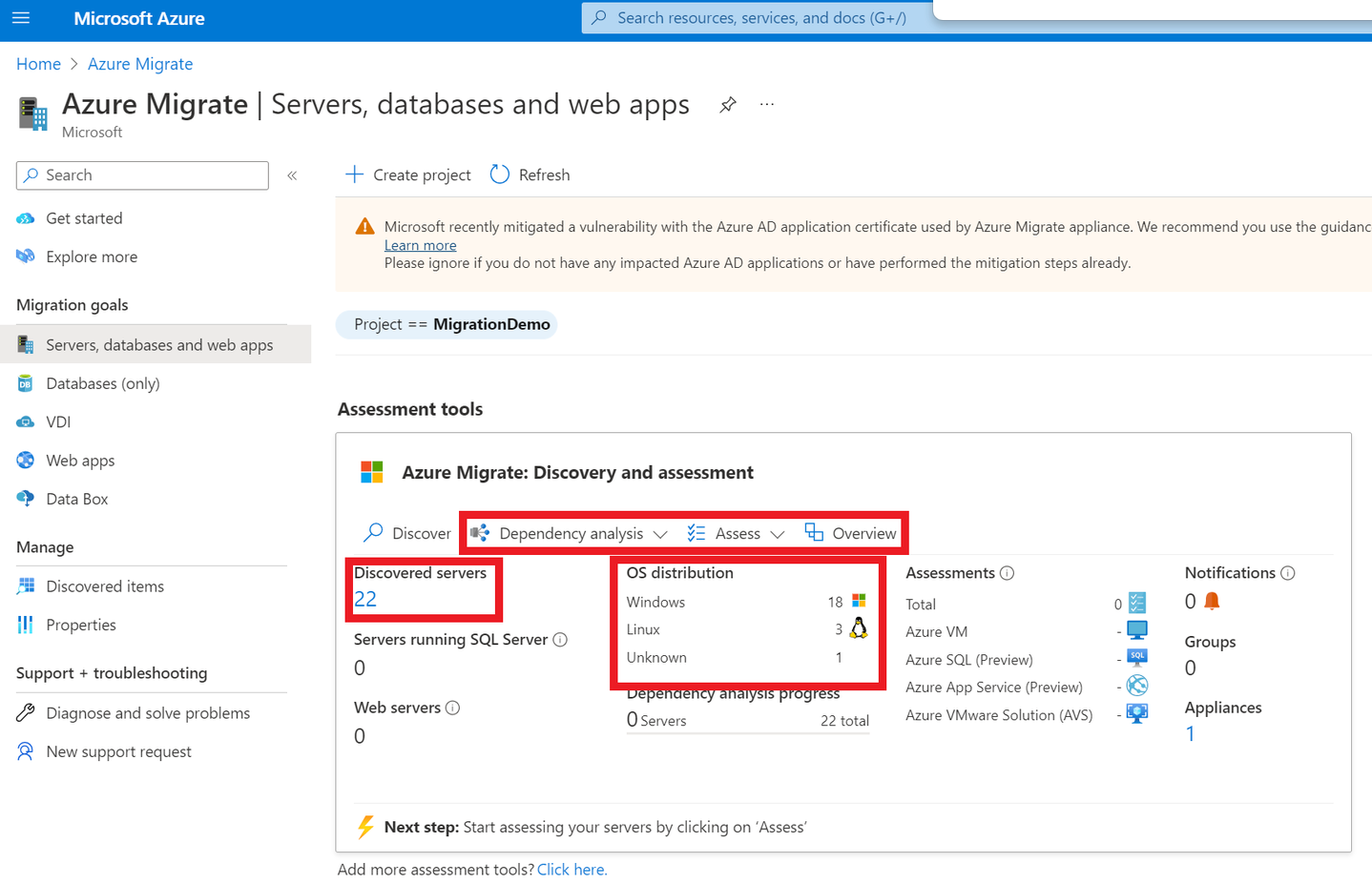
Task: Click the Discover button
Action: (407, 533)
